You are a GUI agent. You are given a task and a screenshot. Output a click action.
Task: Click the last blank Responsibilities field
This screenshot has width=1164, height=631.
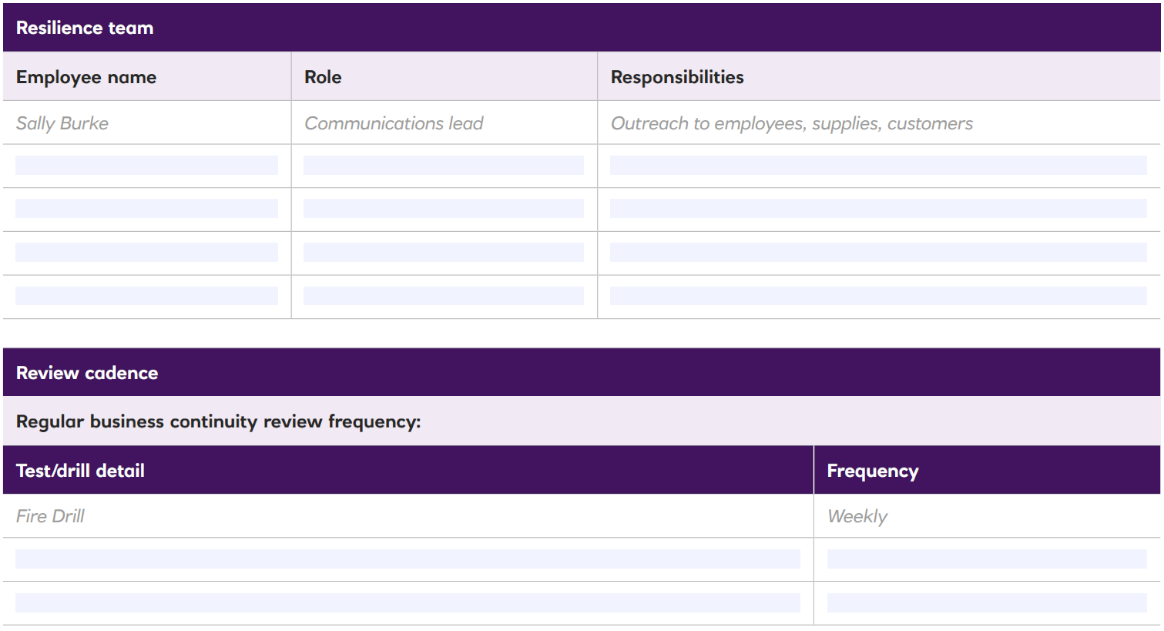[878, 296]
